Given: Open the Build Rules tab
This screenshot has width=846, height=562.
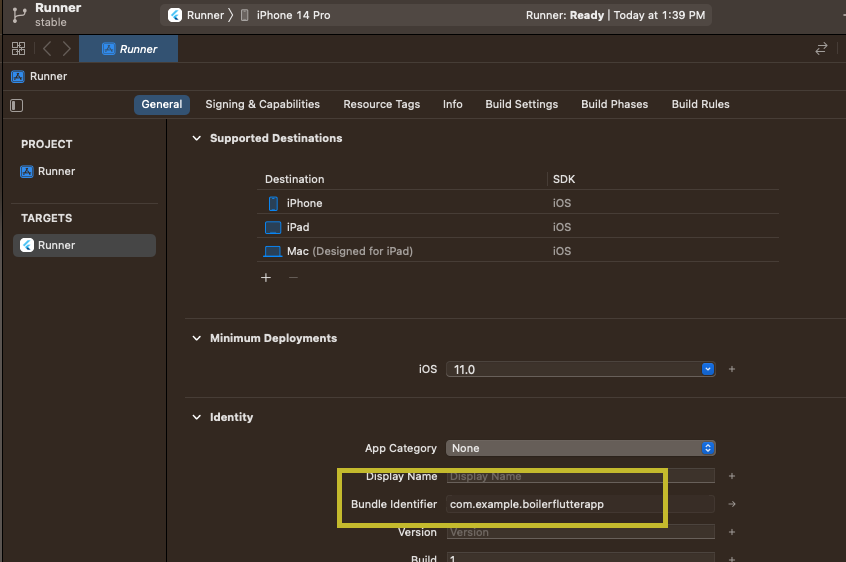Looking at the screenshot, I should coord(700,104).
